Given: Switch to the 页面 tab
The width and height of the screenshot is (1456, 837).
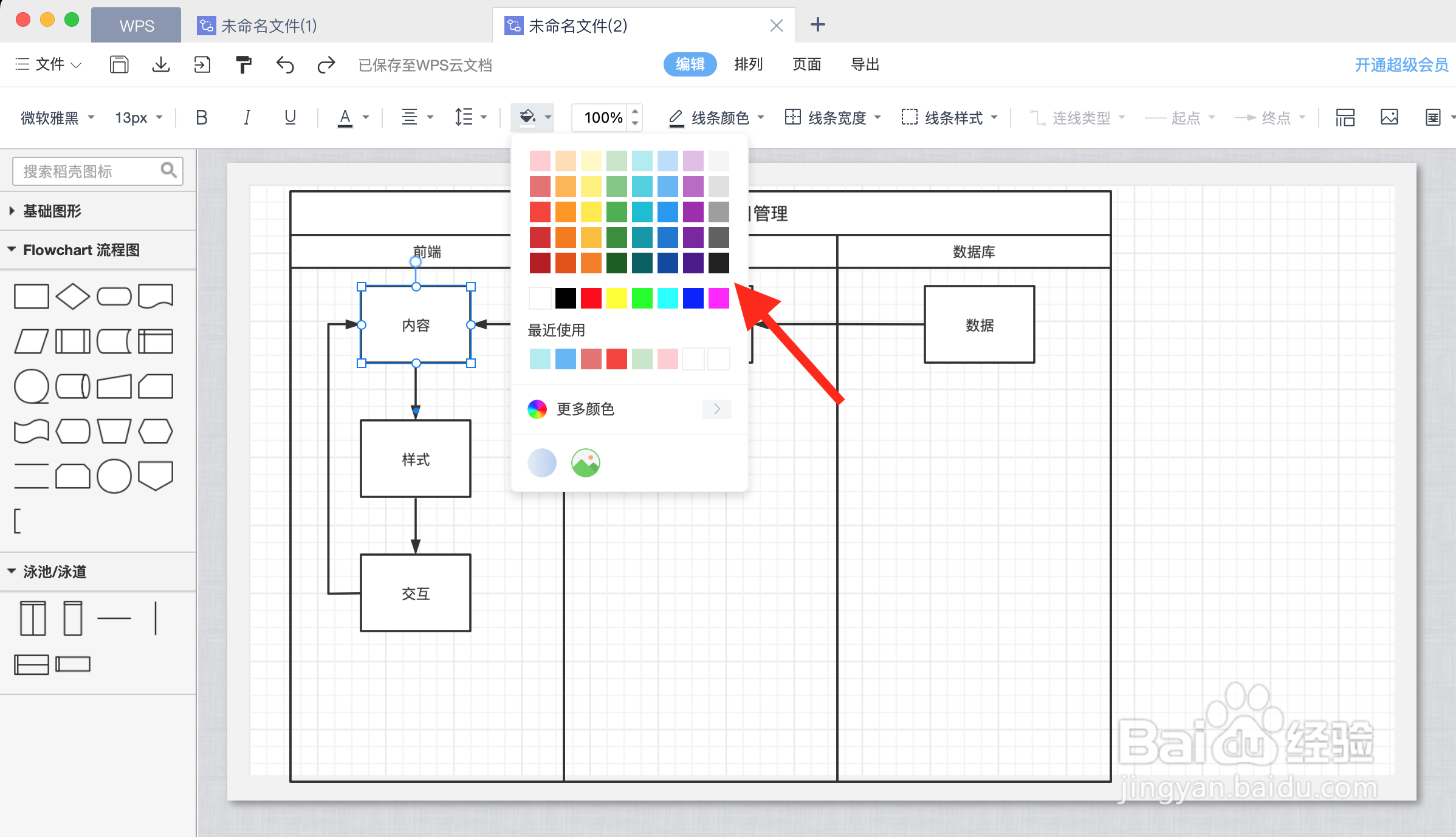Looking at the screenshot, I should [807, 64].
